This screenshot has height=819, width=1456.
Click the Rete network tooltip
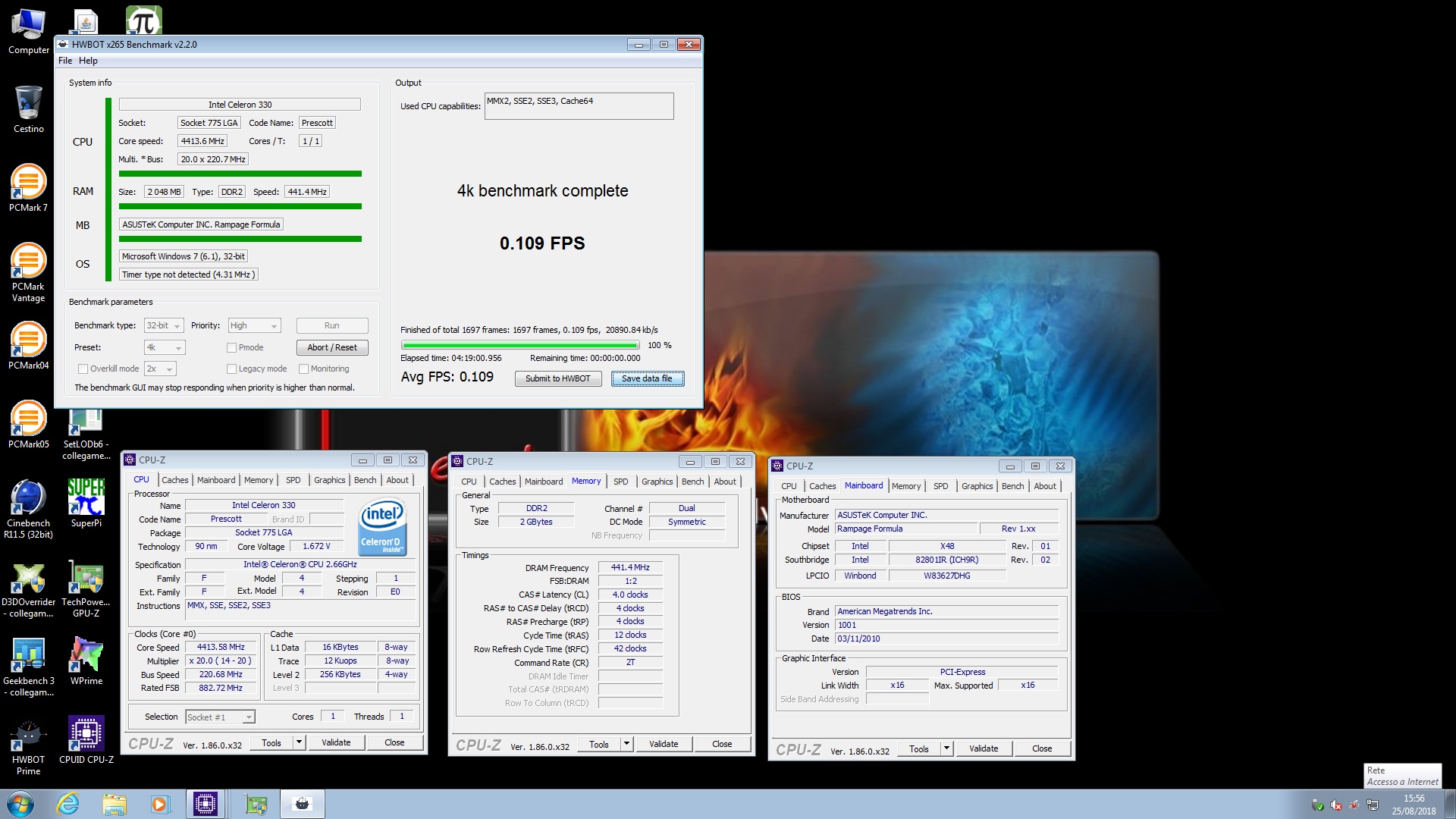pos(1403,776)
